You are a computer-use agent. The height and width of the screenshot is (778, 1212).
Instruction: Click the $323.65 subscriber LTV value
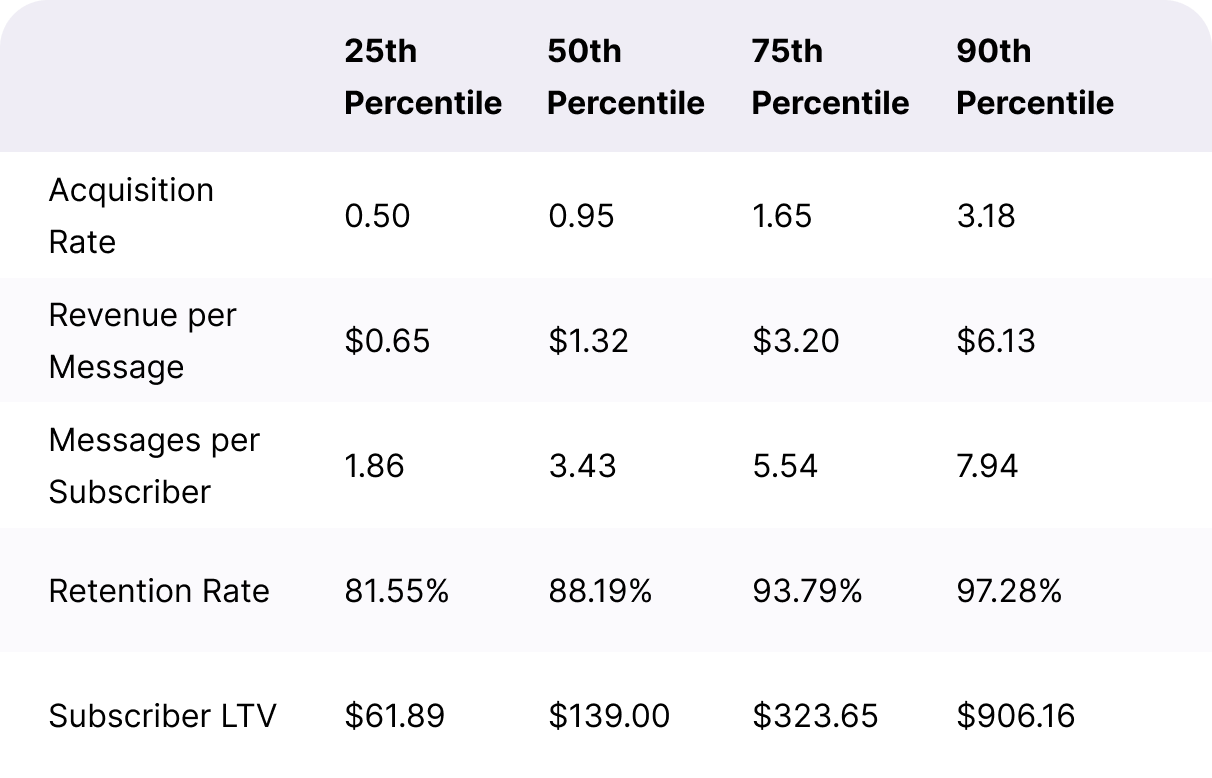pyautogui.click(x=814, y=716)
